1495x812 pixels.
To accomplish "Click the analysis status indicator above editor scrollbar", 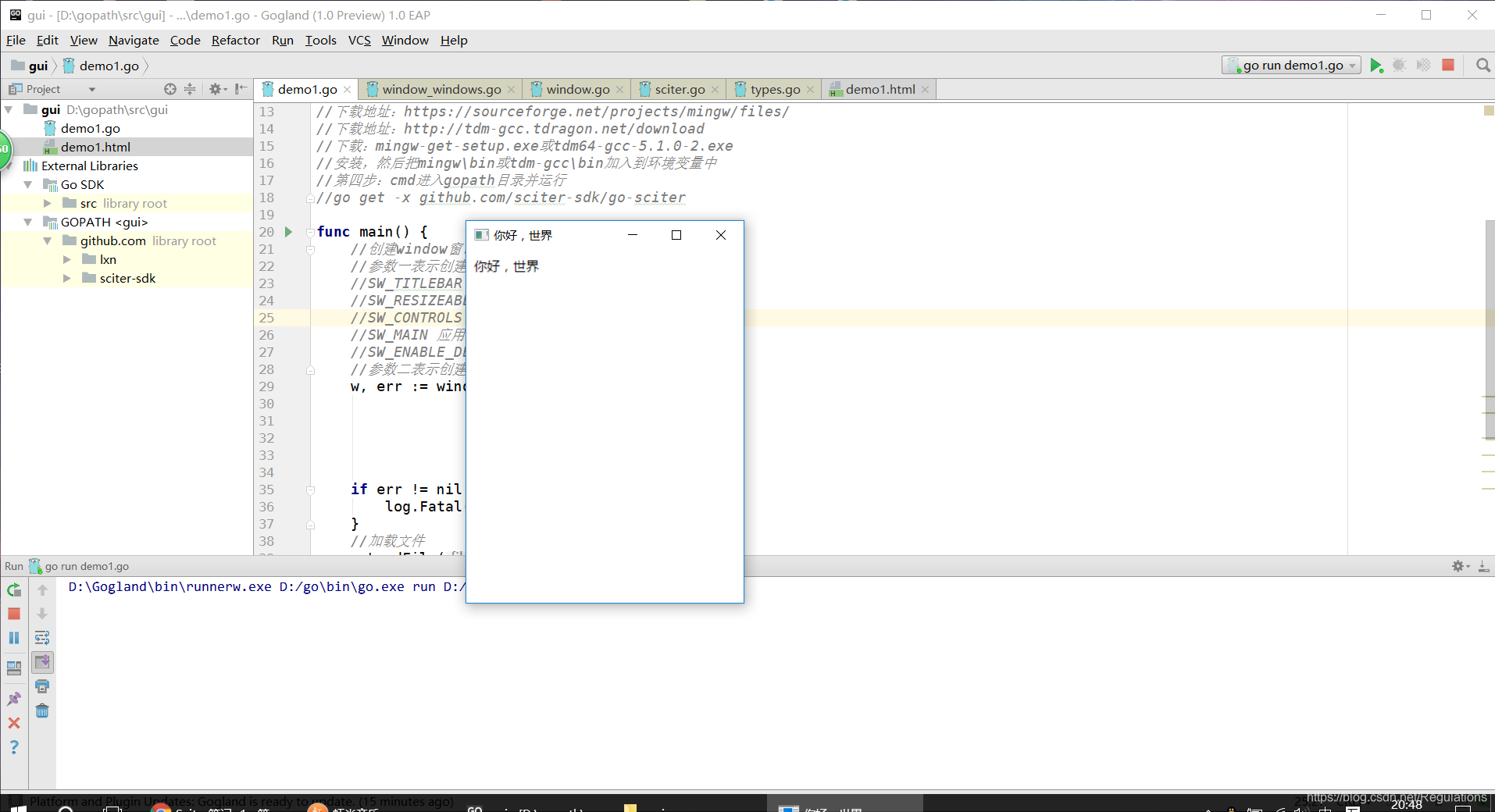I will pos(1489,111).
